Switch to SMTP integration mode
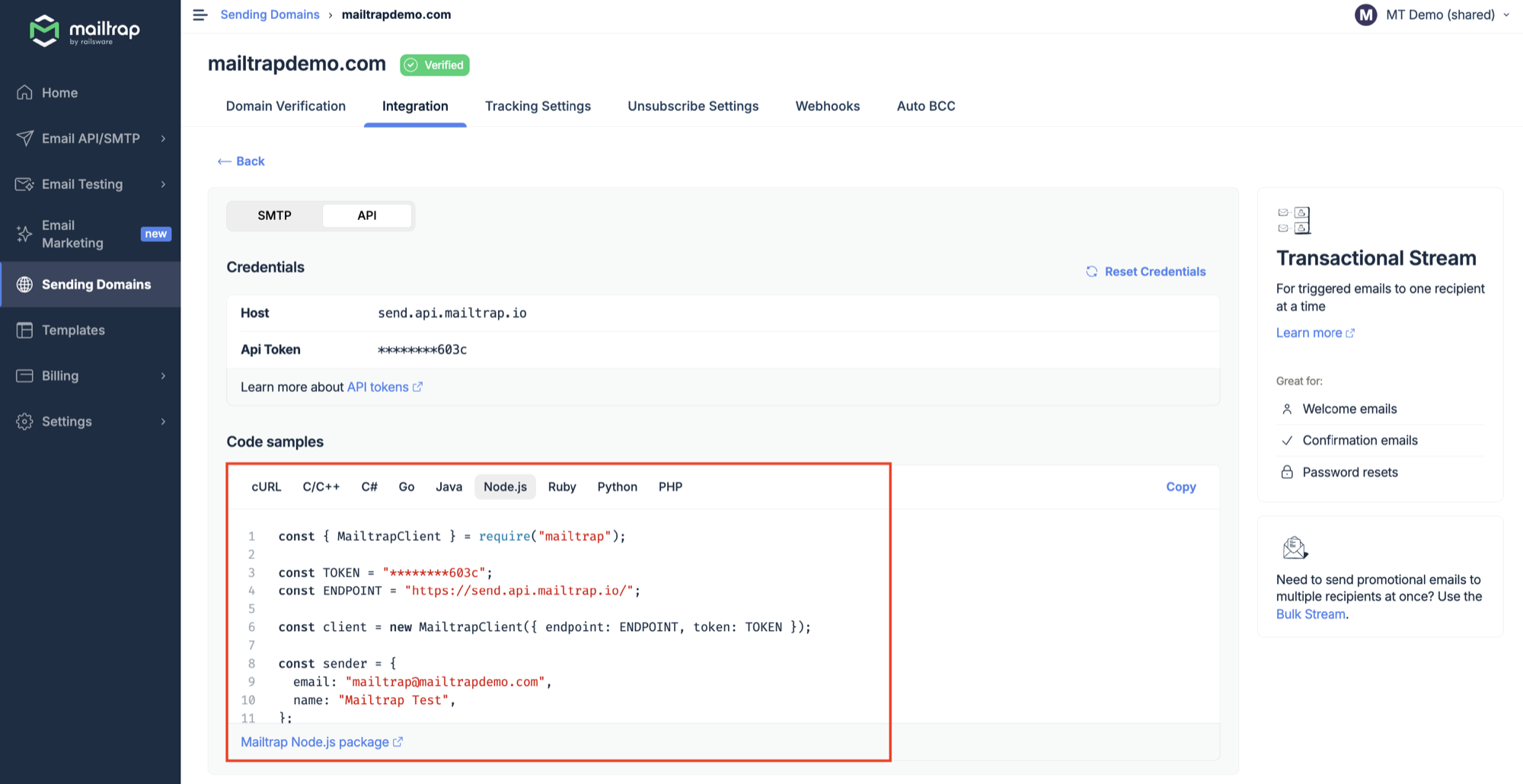This screenshot has height=784, width=1523. [x=274, y=215]
